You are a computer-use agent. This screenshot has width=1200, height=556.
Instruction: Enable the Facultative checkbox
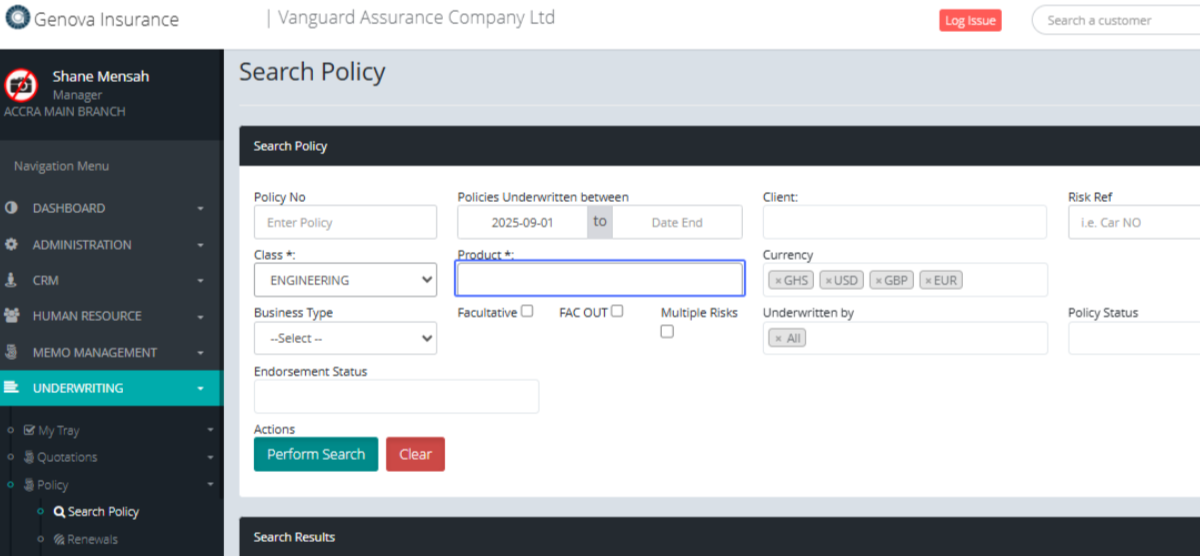click(x=527, y=311)
